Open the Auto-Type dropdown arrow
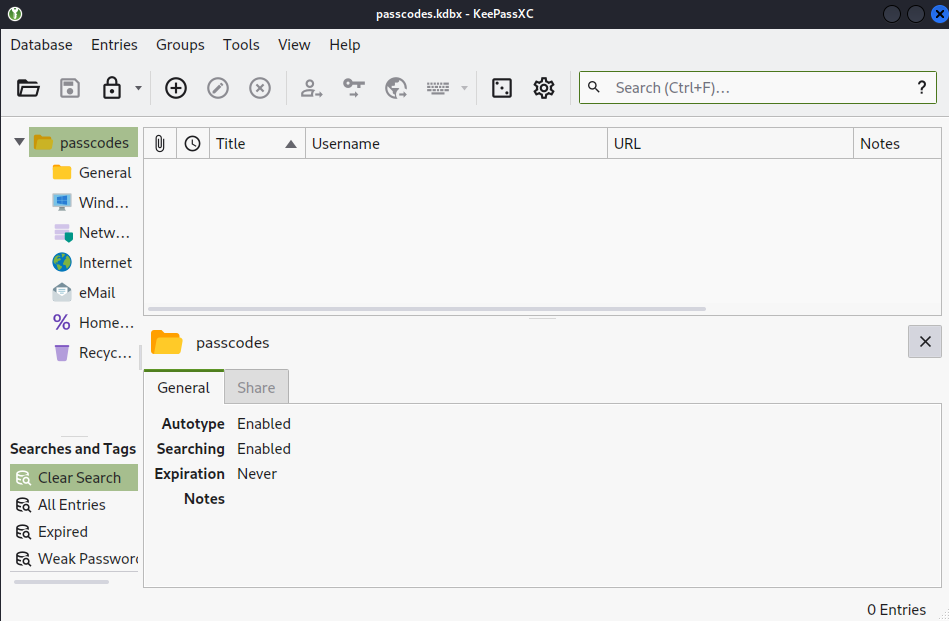 464,88
